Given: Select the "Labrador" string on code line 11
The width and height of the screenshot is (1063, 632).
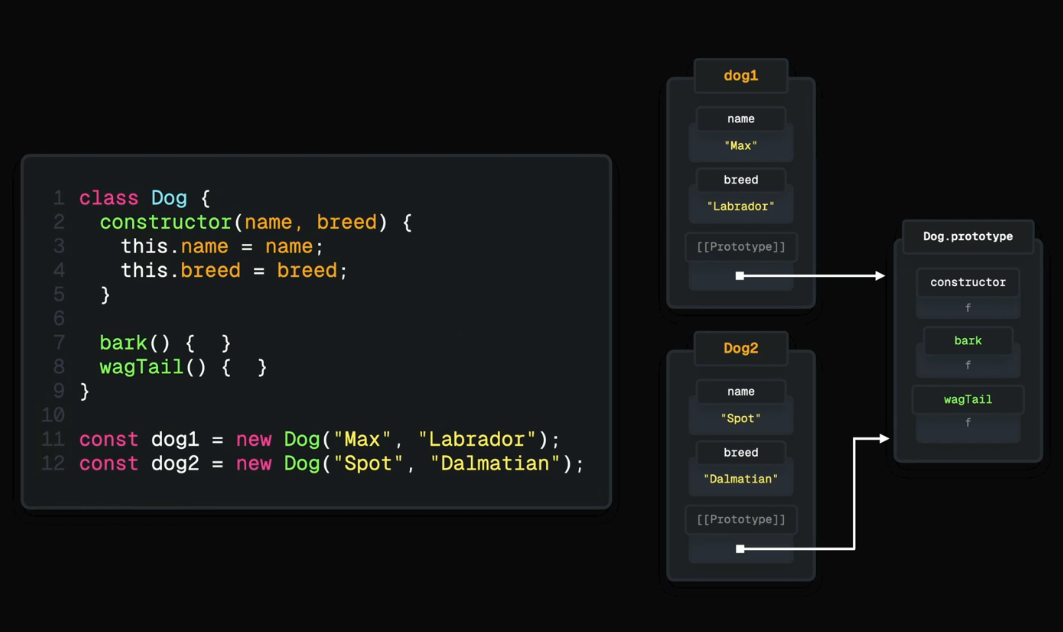Looking at the screenshot, I should click(x=477, y=439).
